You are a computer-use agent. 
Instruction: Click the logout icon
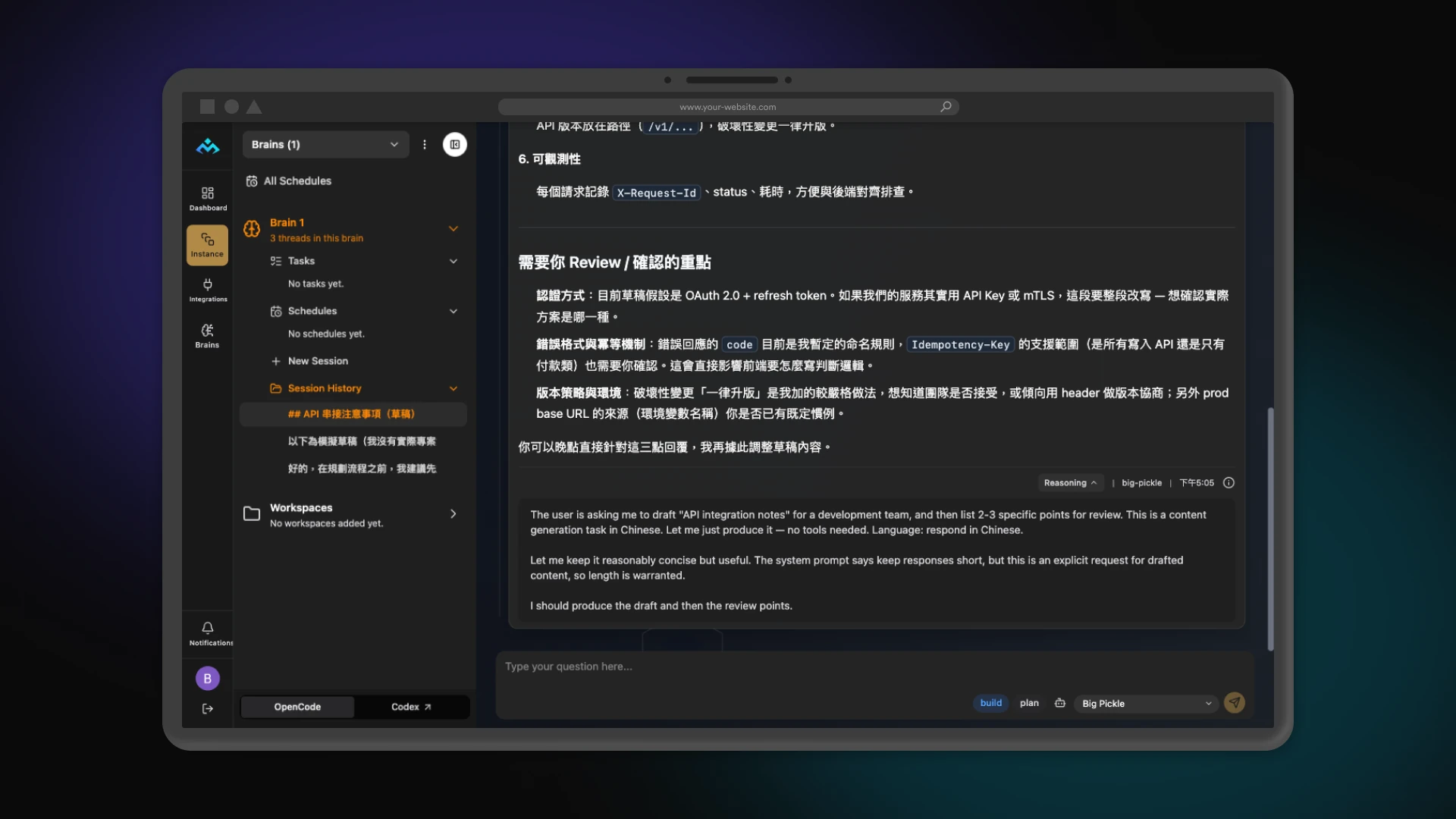pos(207,709)
